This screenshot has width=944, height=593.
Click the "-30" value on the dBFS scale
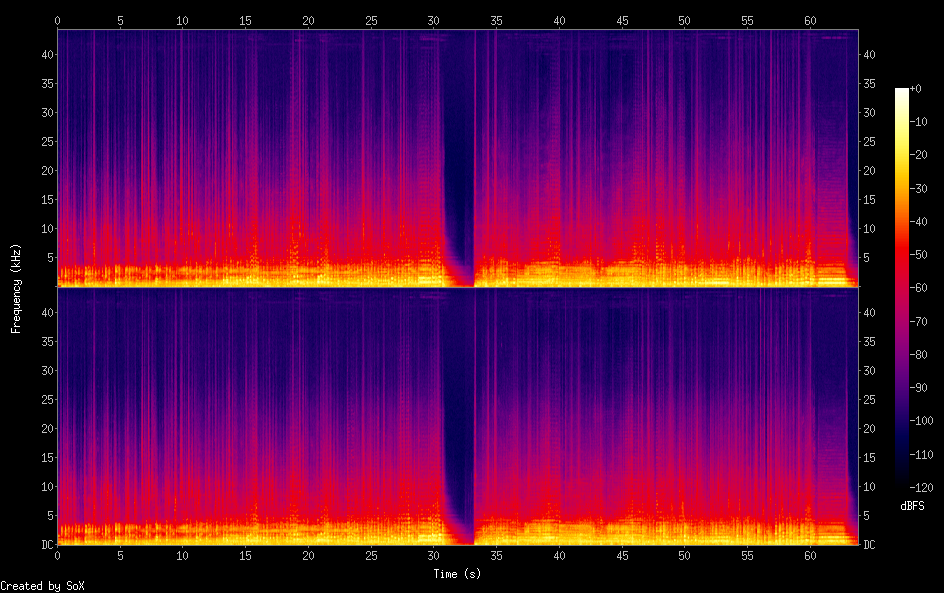coord(919,188)
